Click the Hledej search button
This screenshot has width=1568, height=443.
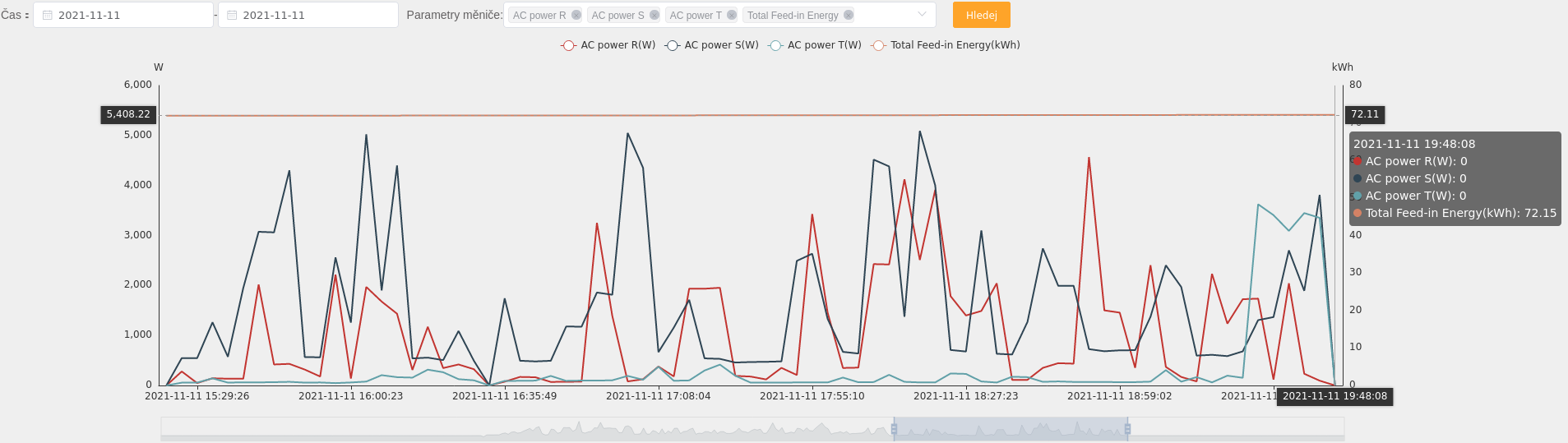click(x=982, y=15)
